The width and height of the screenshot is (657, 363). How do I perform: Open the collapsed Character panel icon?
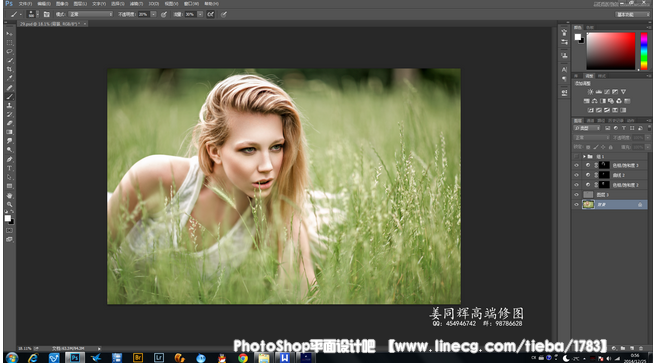click(x=564, y=70)
